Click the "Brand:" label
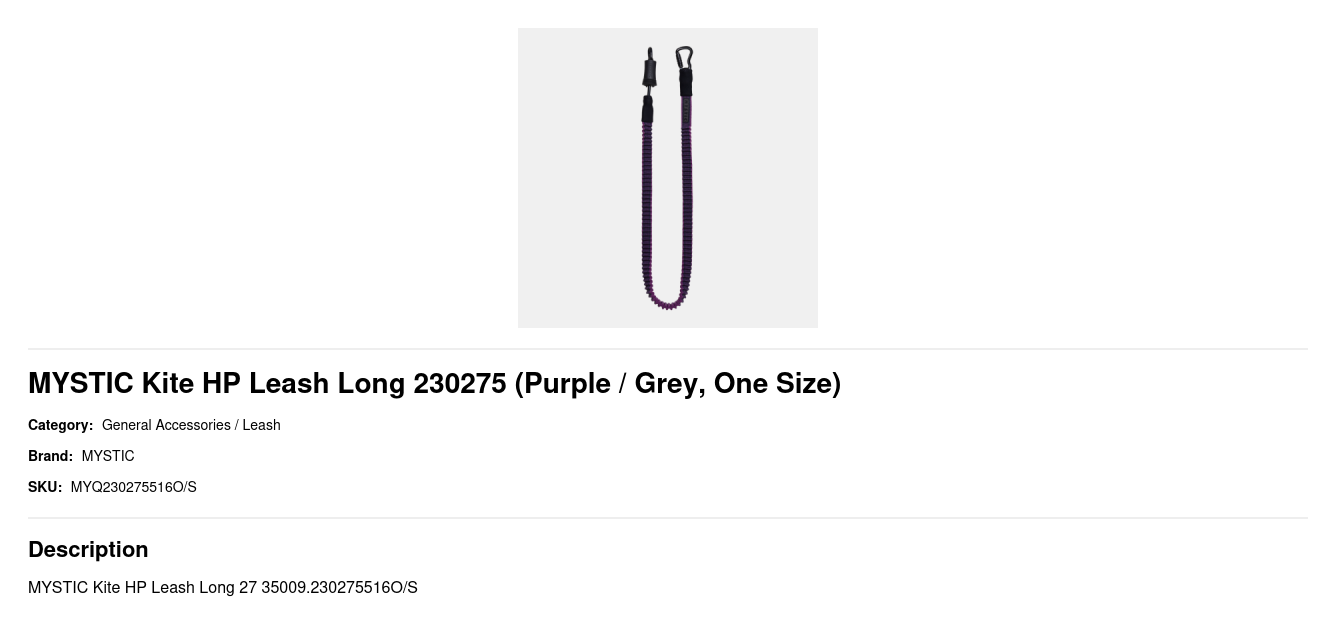 pyautogui.click(x=50, y=456)
